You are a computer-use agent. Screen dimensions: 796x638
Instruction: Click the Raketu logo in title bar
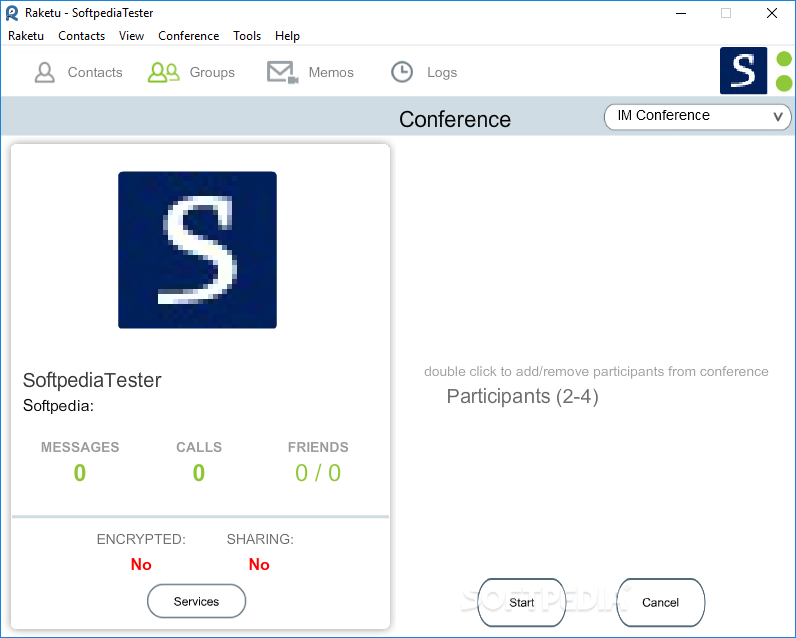(12, 13)
